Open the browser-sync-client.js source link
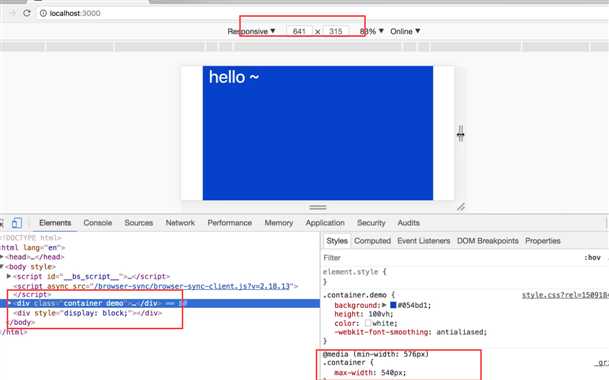Viewport: 609px width, 380px height. coord(193,286)
